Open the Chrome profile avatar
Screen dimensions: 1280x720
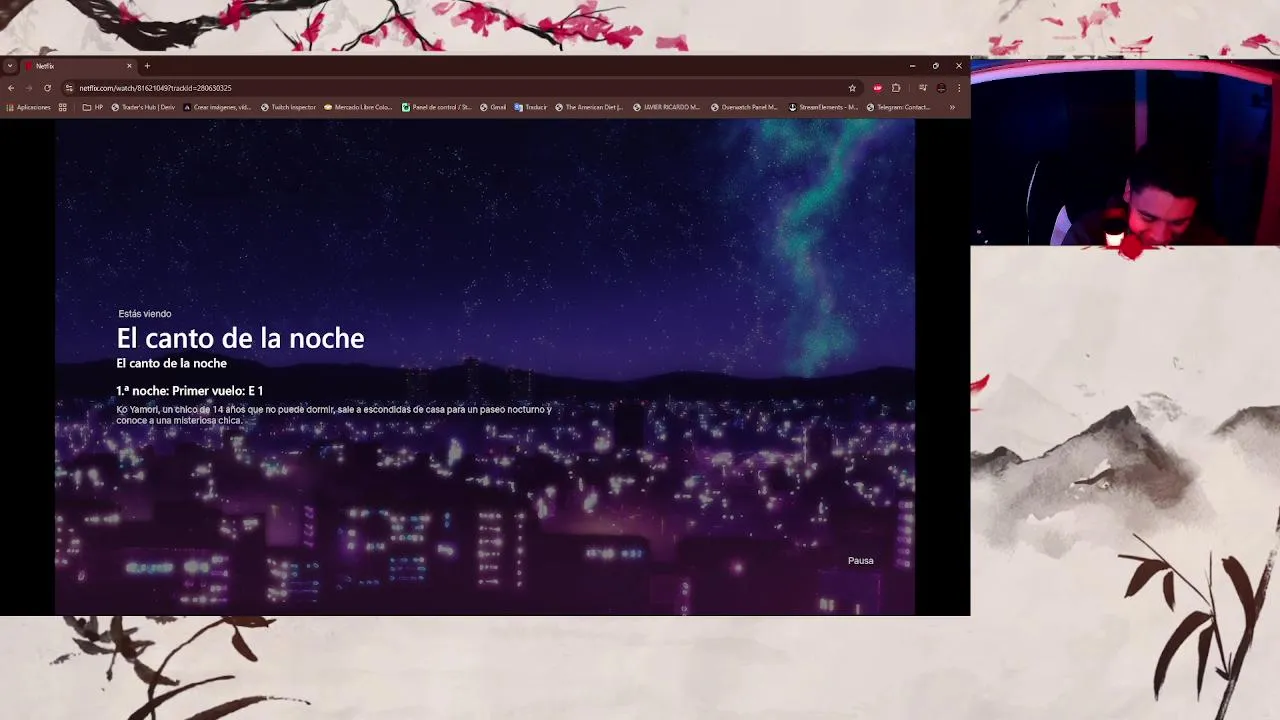941,88
